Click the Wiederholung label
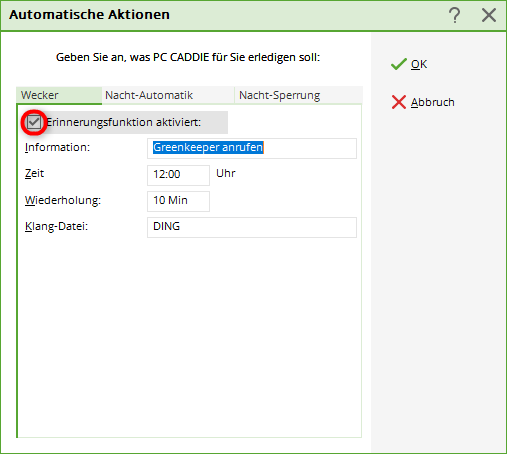Image resolution: width=507 pixels, height=454 pixels. (x=63, y=200)
